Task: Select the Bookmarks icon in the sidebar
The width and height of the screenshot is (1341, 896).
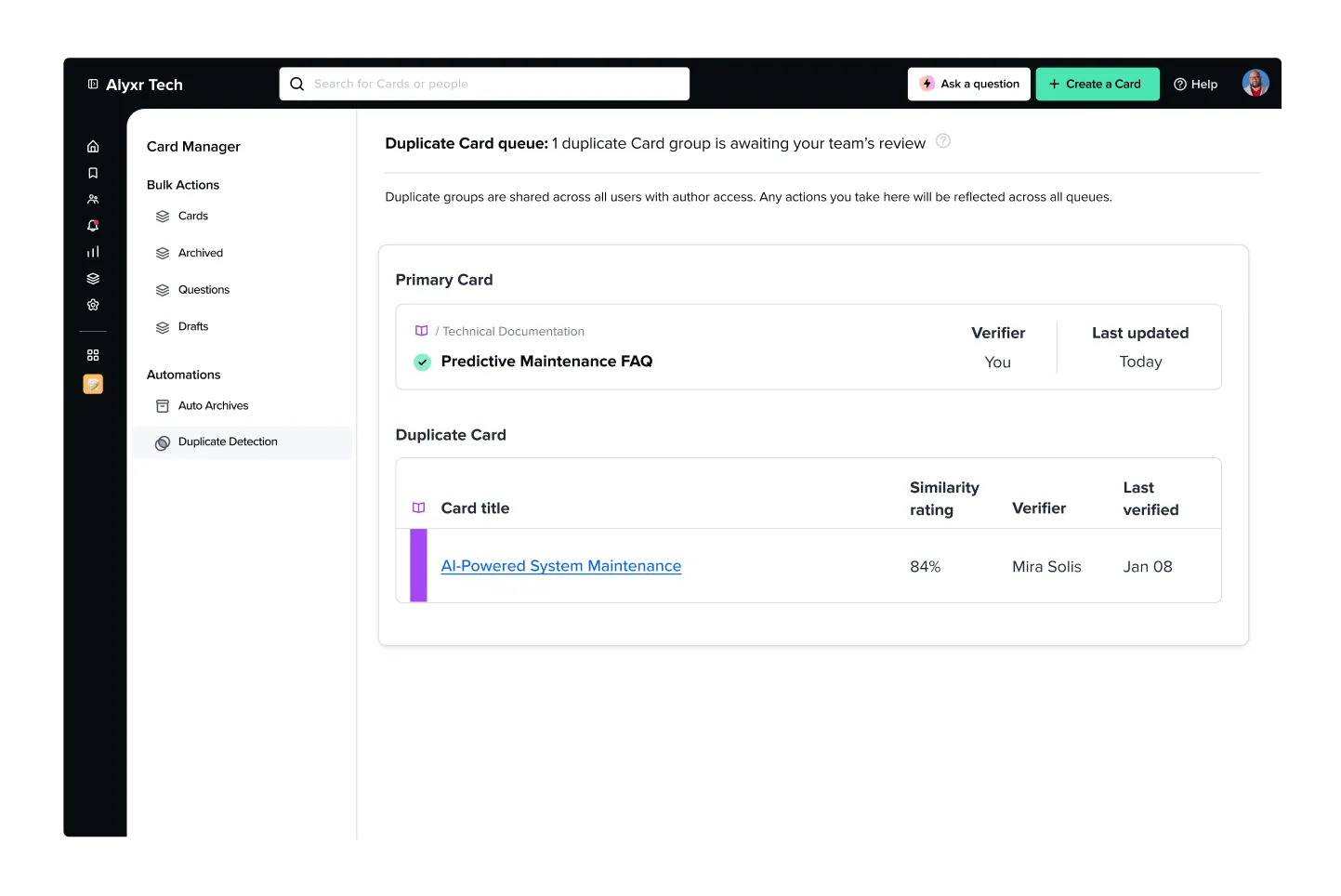Action: coord(93,172)
